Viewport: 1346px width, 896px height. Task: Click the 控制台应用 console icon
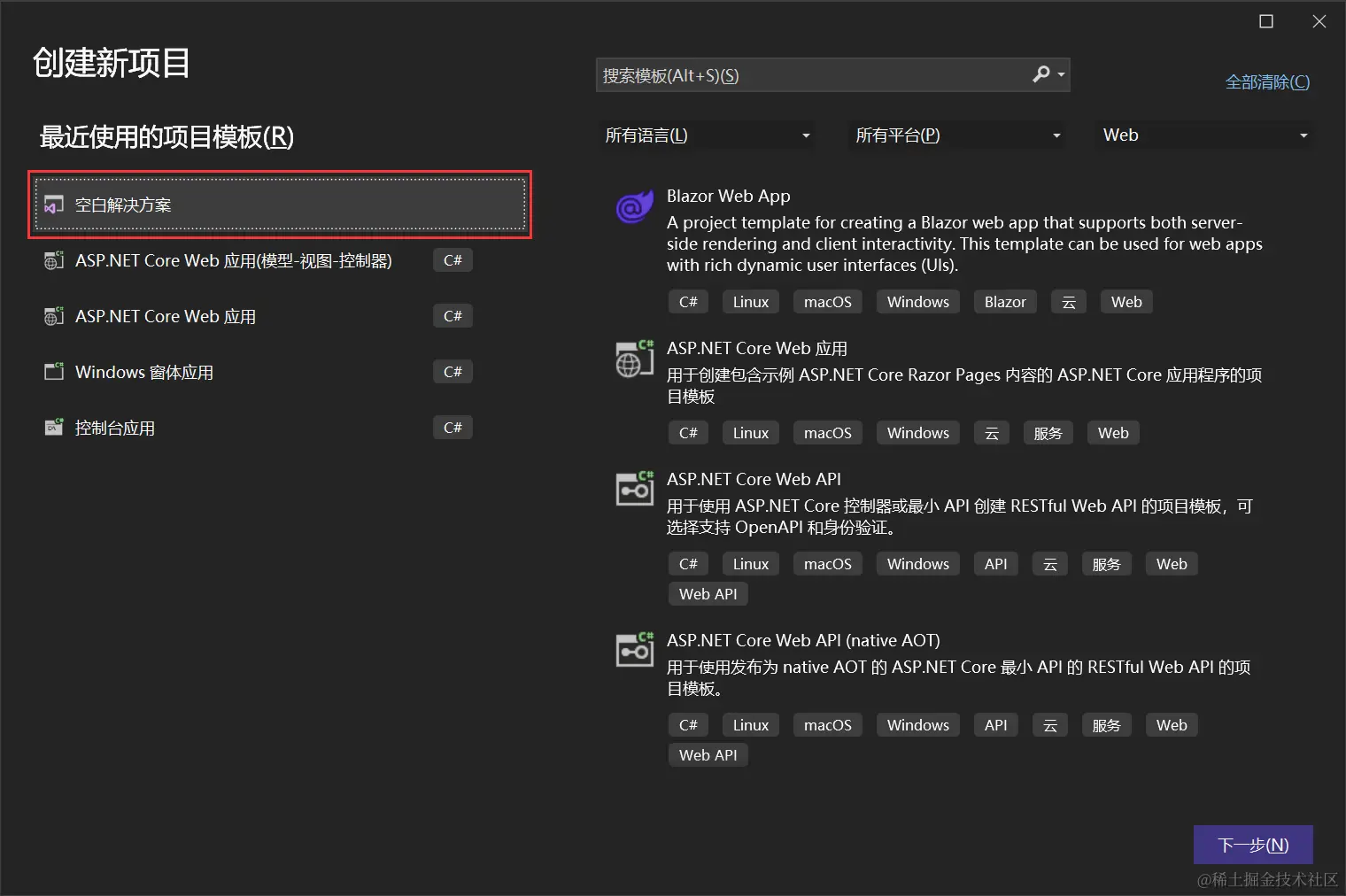coord(54,428)
